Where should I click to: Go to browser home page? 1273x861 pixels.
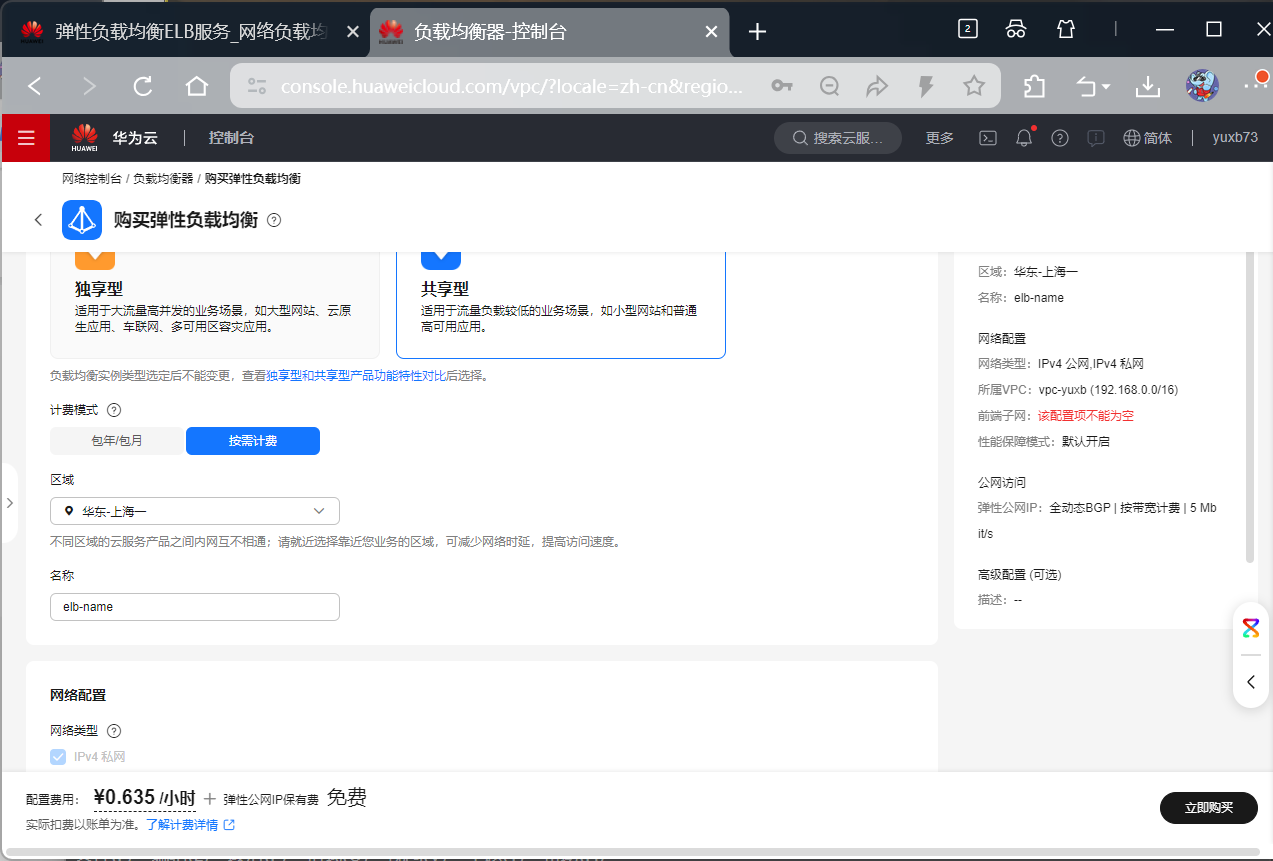197,86
